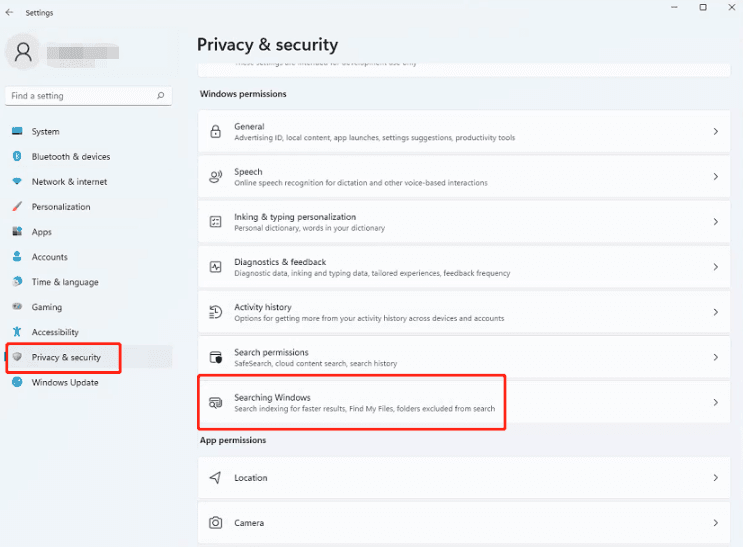Click the Accounts person icon in sidebar
743x547 pixels.
(17, 256)
